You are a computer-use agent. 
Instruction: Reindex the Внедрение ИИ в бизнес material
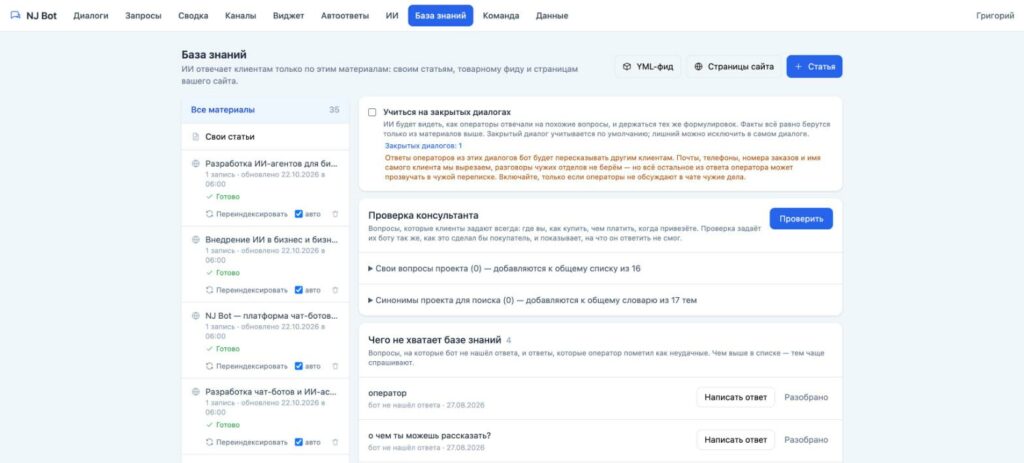tap(246, 290)
